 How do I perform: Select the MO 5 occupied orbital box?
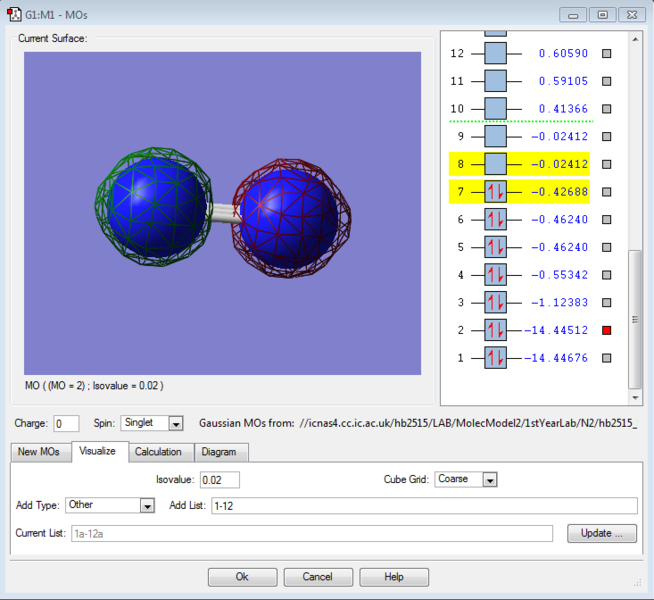[496, 247]
